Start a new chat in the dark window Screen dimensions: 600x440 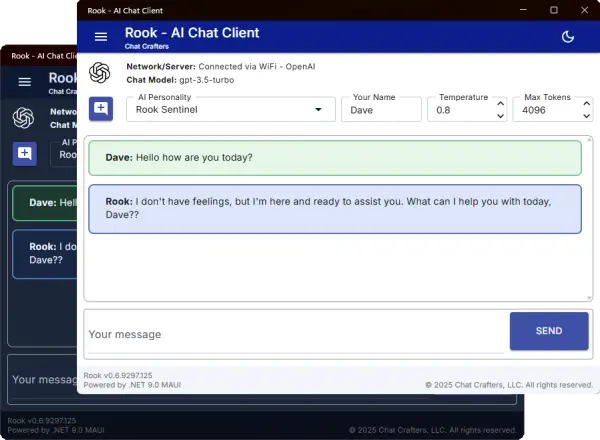pos(24,154)
